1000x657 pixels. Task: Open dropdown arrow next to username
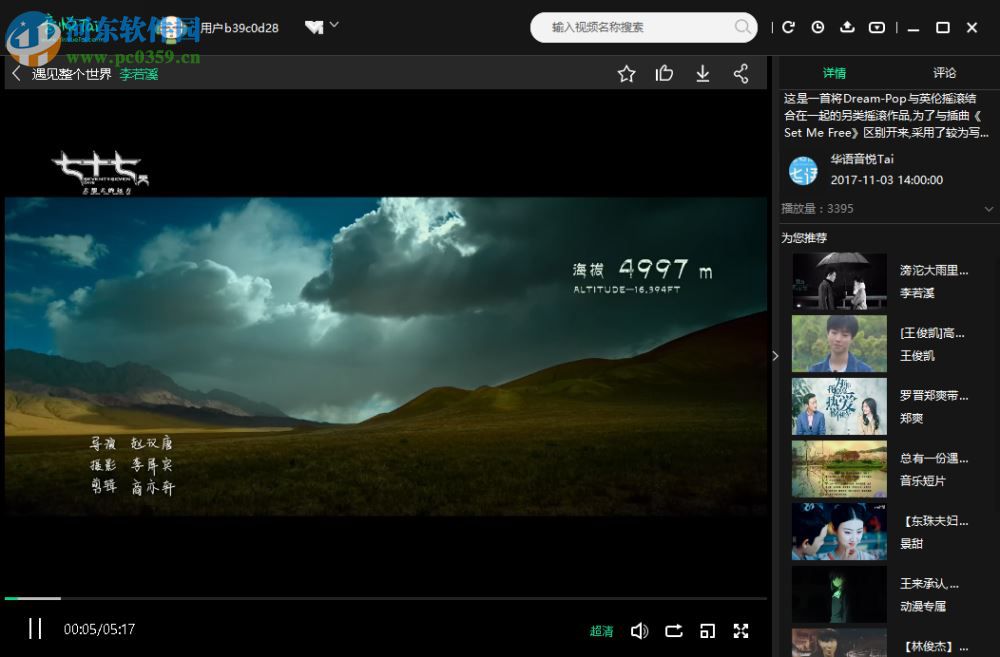[334, 25]
